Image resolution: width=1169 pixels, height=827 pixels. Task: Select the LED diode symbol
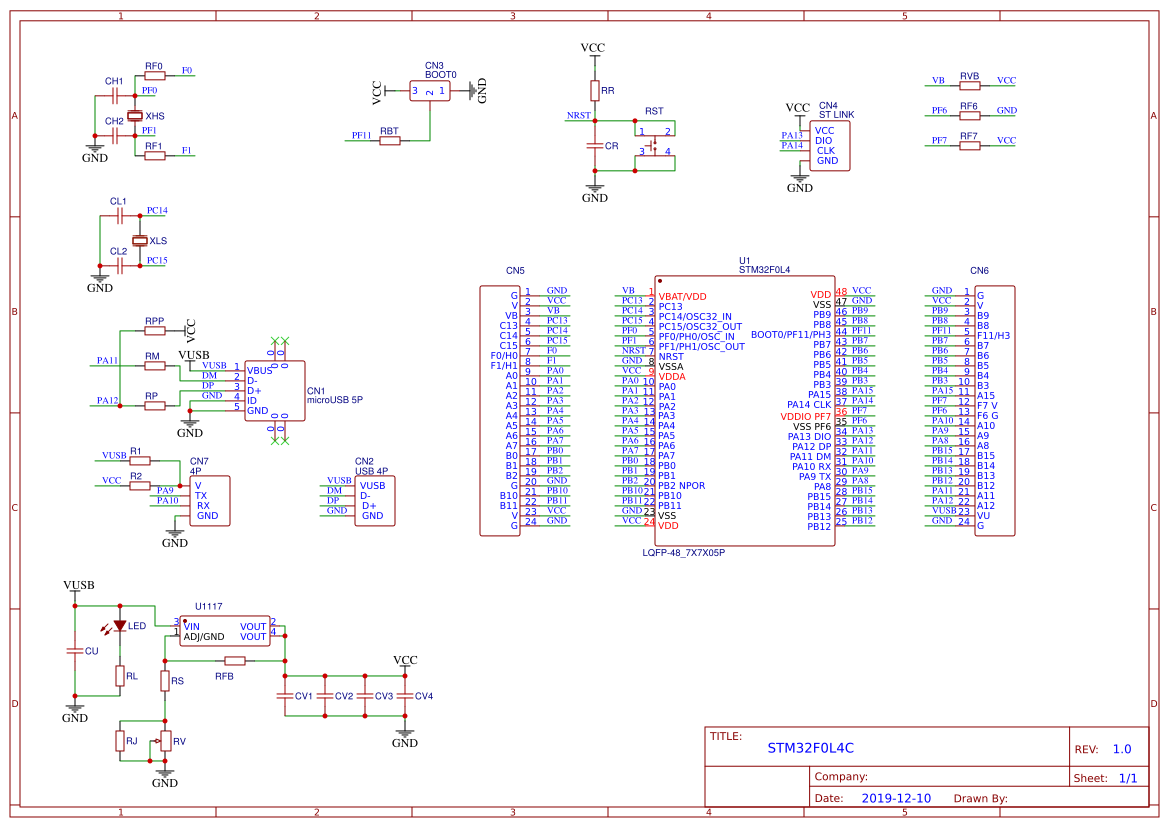(119, 626)
